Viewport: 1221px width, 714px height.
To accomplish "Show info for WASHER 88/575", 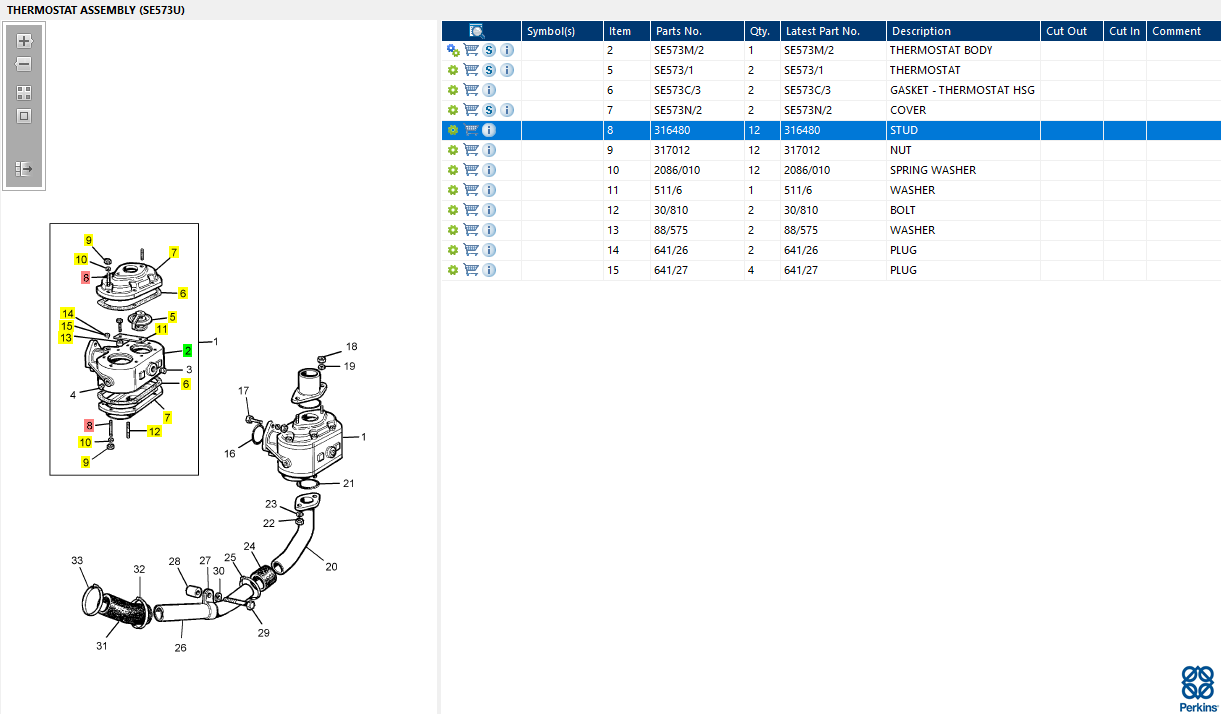I will tap(489, 230).
